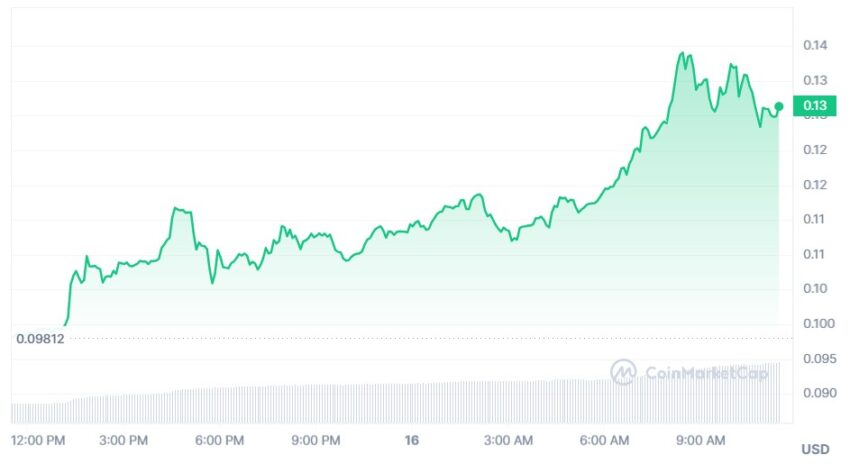Click the chart's highest peak near 0.14

click(x=682, y=53)
